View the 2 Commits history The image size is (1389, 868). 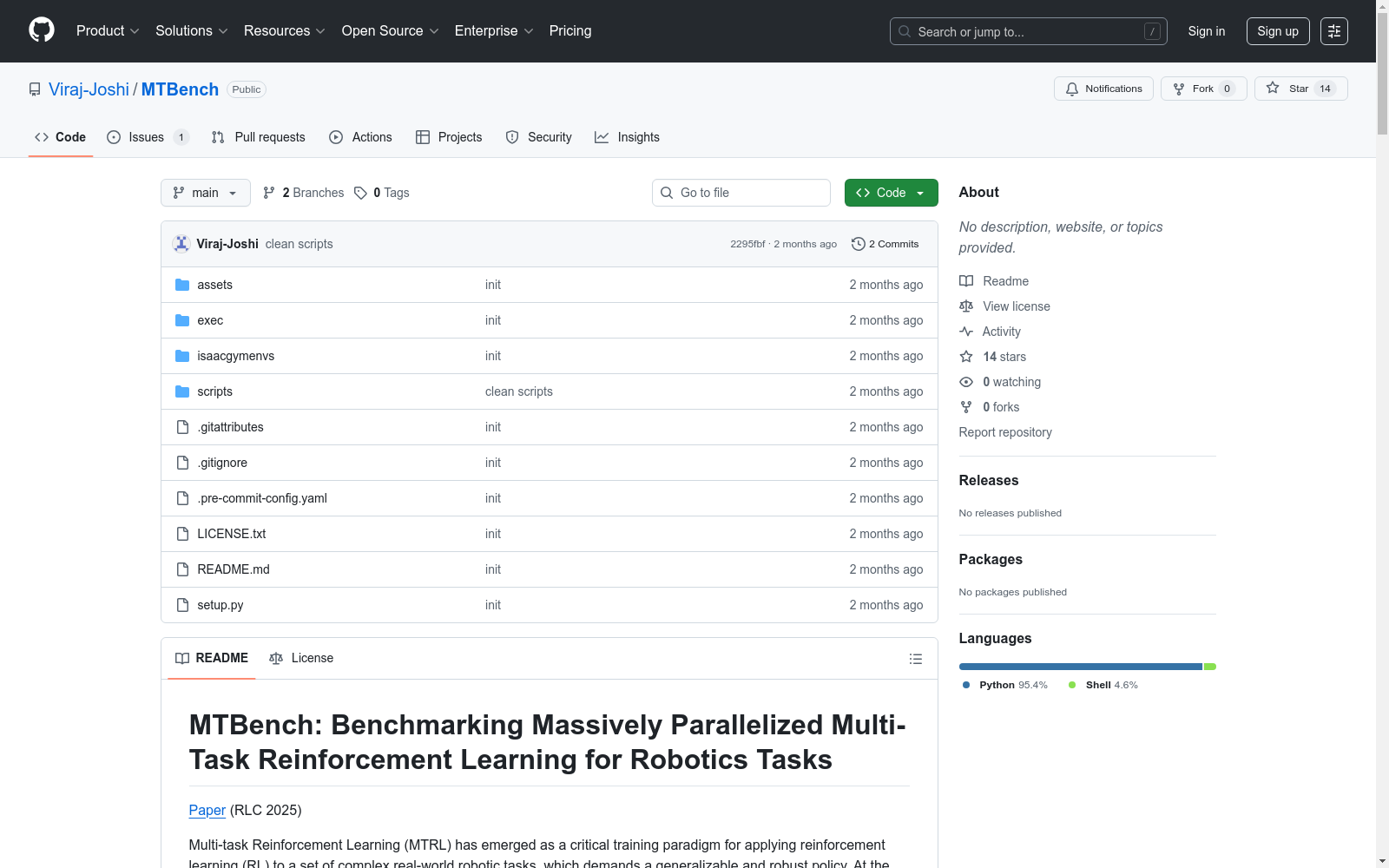click(x=885, y=244)
